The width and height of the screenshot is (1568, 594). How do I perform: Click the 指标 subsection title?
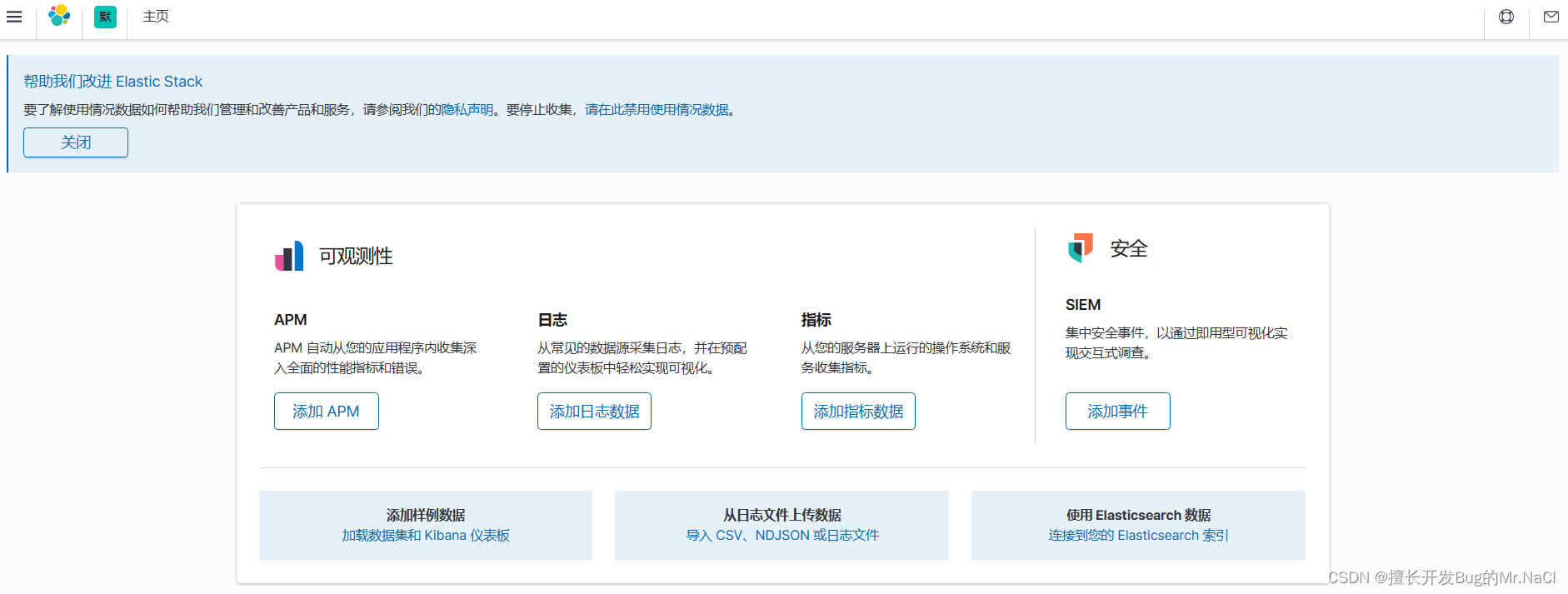[816, 320]
